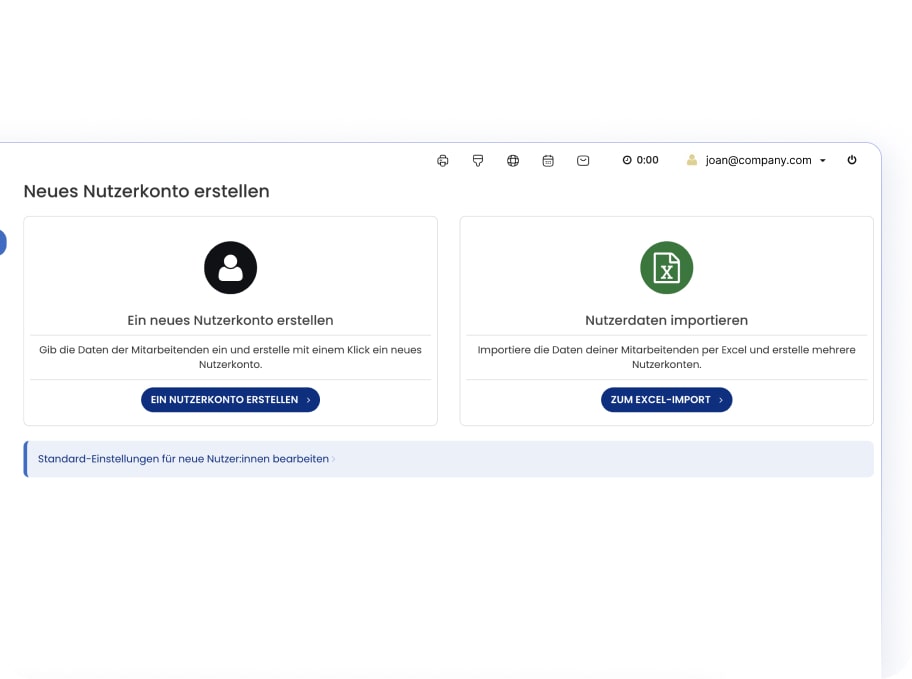Viewport: 912px width, 679px height.
Task: Open the mail envelope icon
Action: 583,160
